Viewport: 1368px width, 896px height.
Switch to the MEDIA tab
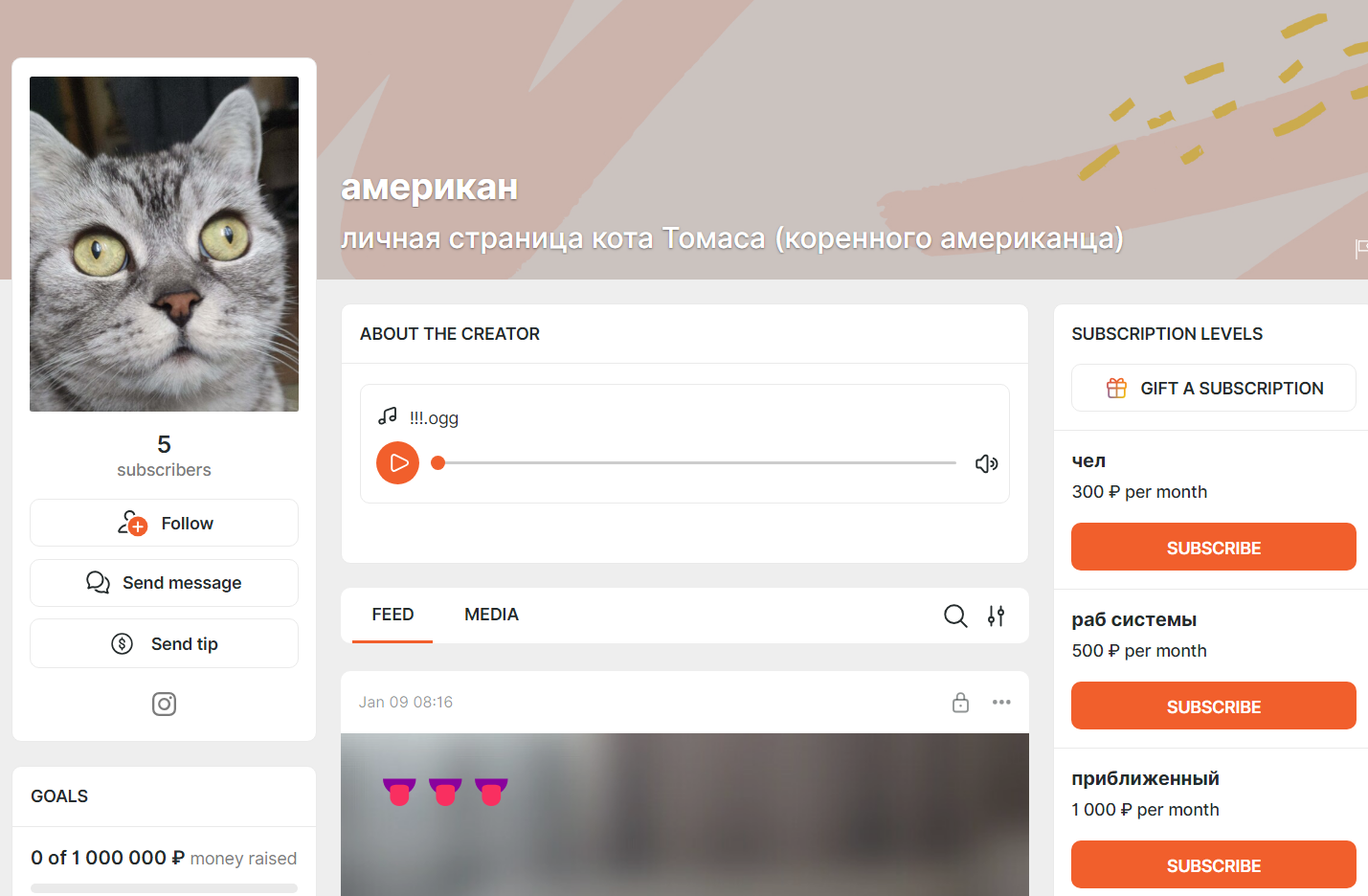tap(491, 615)
